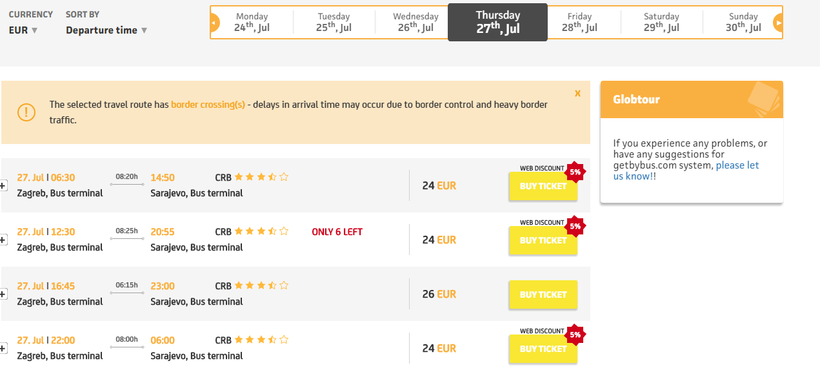Buy ticket for the 26 EUR bus
Image resolution: width=820 pixels, height=392 pixels.
(x=543, y=295)
